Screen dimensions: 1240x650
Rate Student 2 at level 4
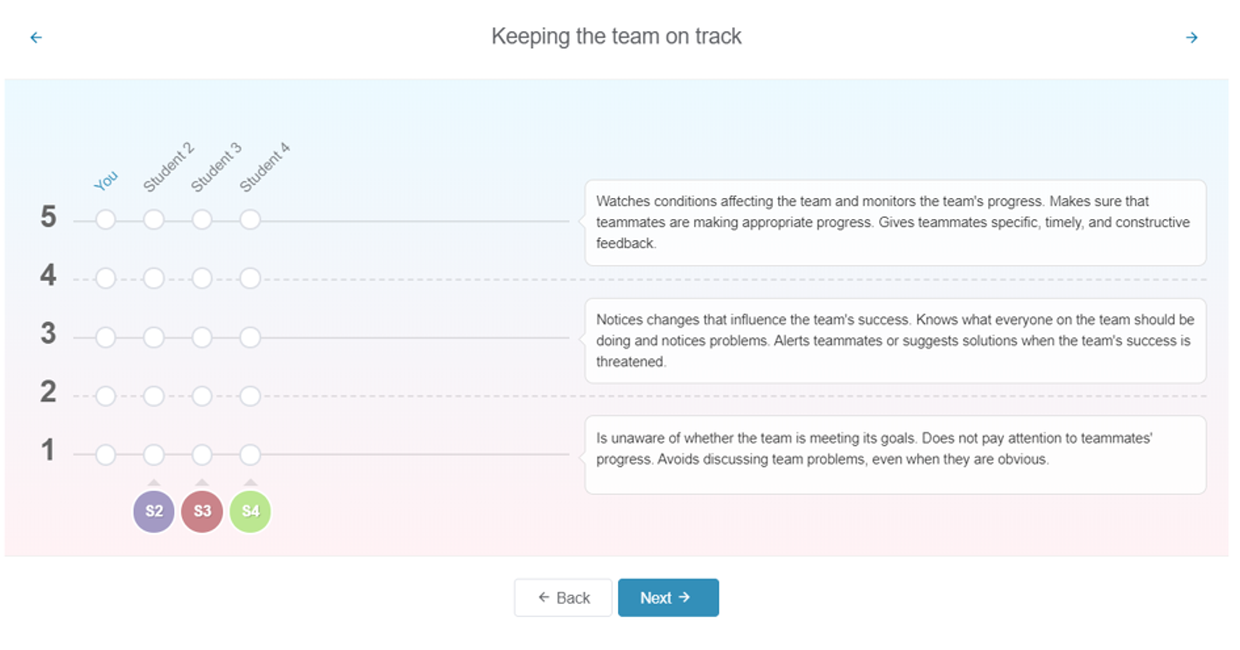(154, 279)
